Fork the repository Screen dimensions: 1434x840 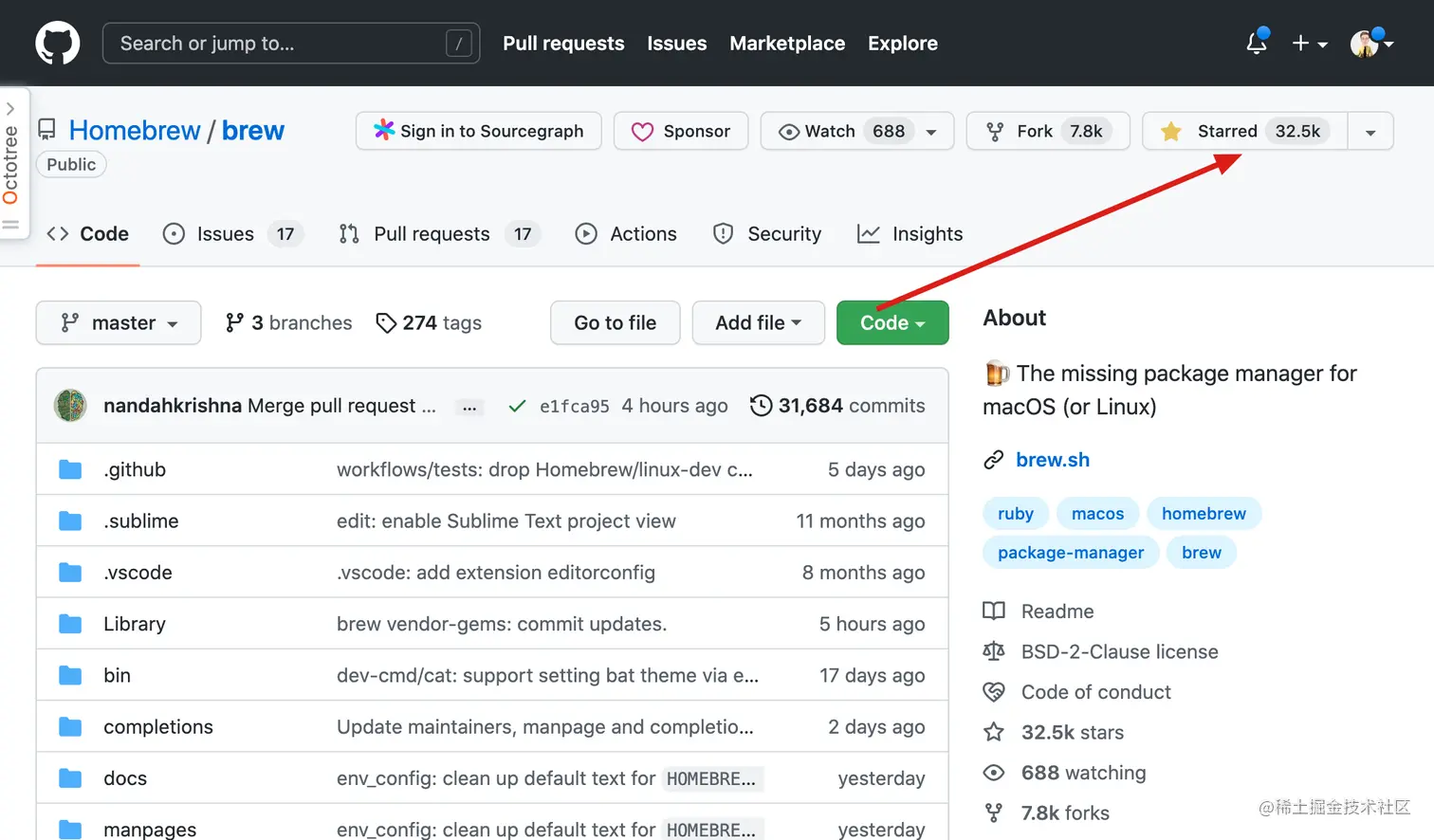[x=1048, y=131]
